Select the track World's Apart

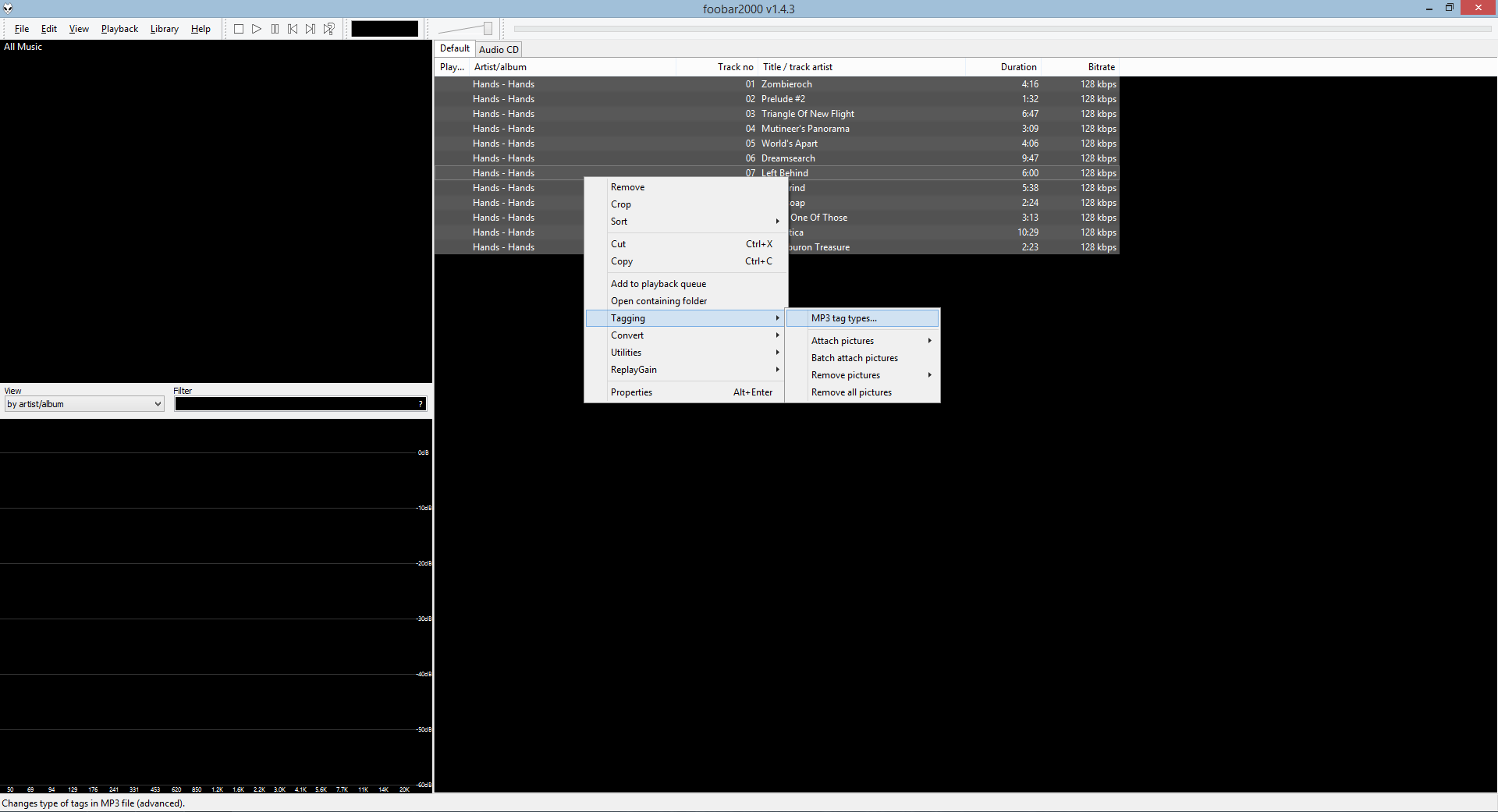[x=776, y=144]
